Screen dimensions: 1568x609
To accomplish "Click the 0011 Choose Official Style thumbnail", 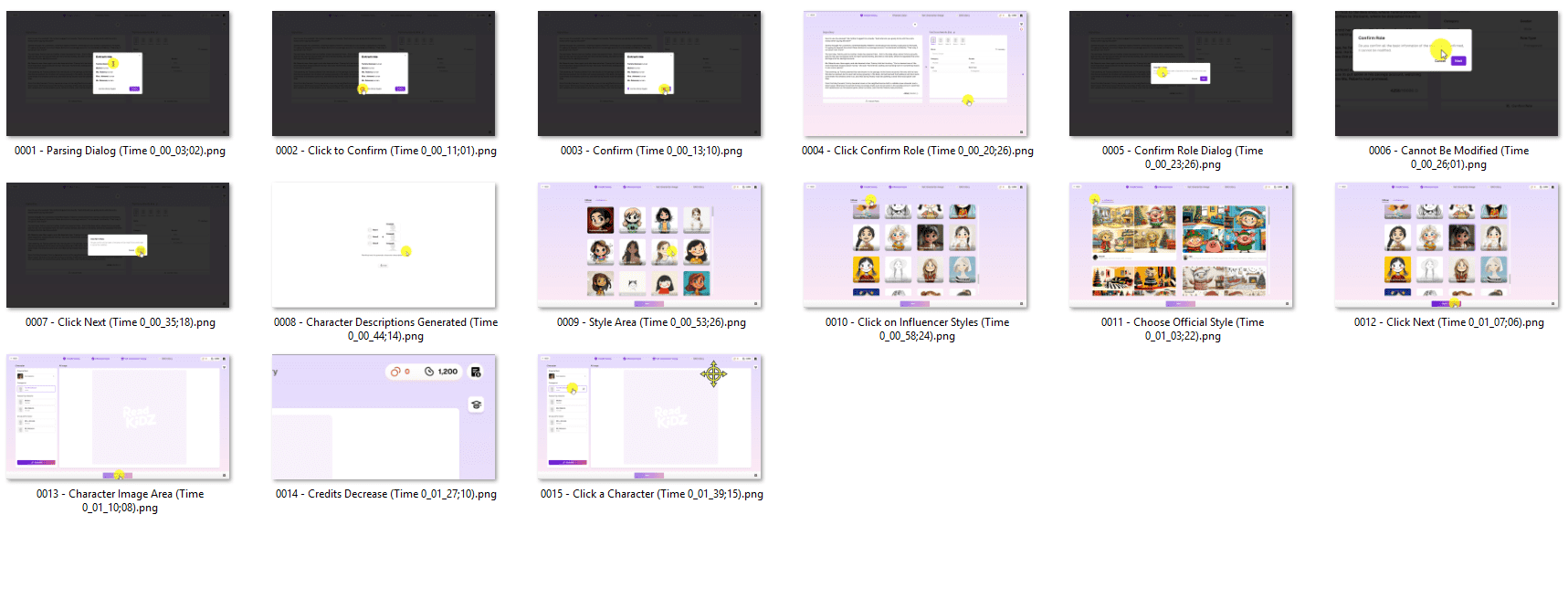I will point(1181,246).
